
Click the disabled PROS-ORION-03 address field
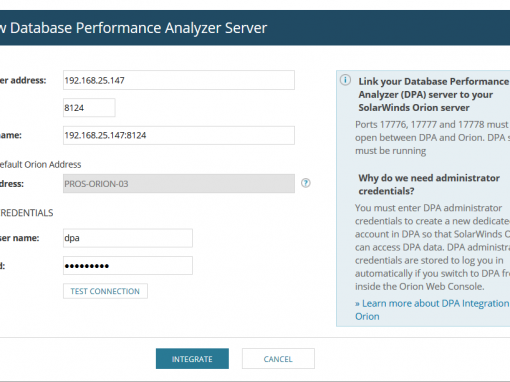point(179,184)
